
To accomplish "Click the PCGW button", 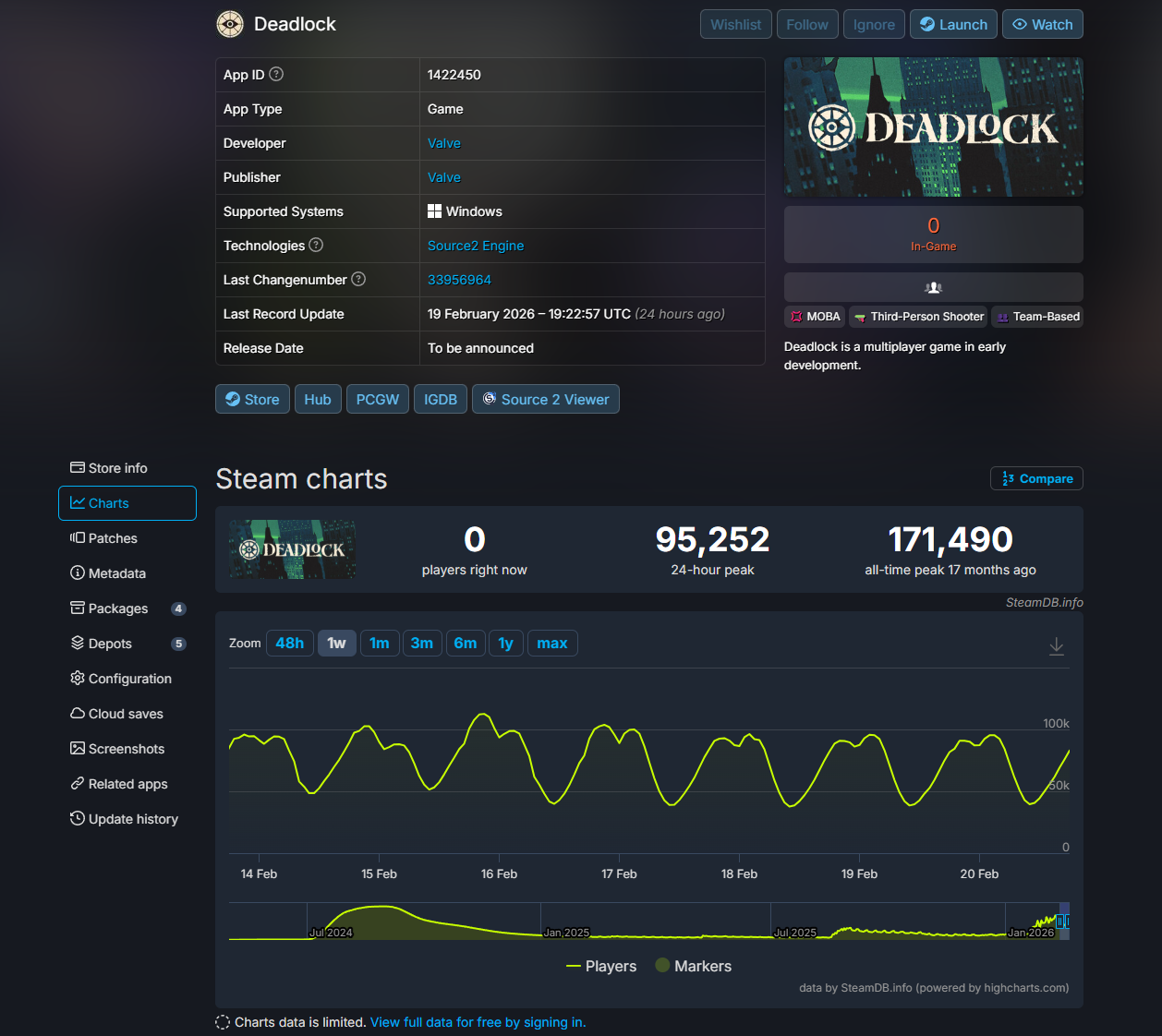I will [378, 399].
